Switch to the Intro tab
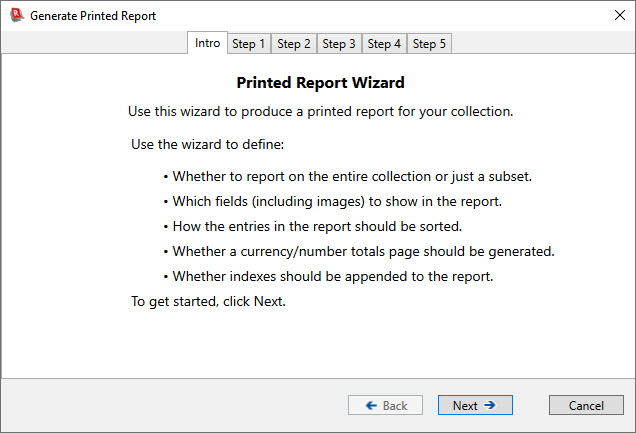Image resolution: width=636 pixels, height=433 pixels. (207, 43)
